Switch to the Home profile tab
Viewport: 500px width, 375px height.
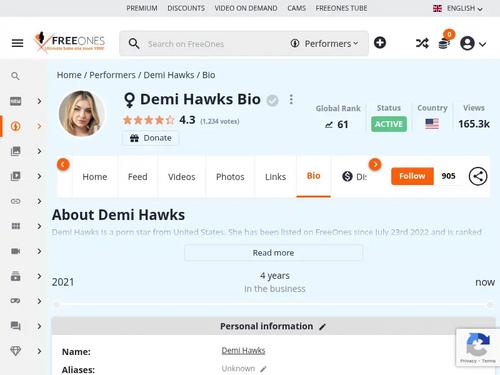[95, 177]
